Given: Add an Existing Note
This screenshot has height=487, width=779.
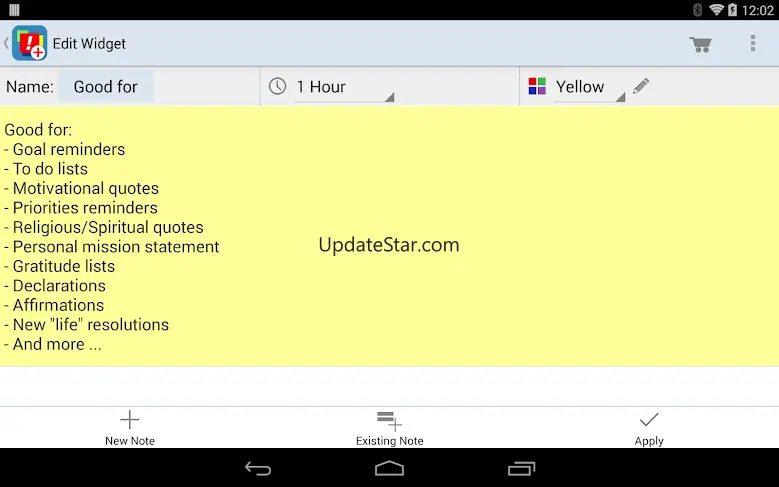Looking at the screenshot, I should pos(390,428).
